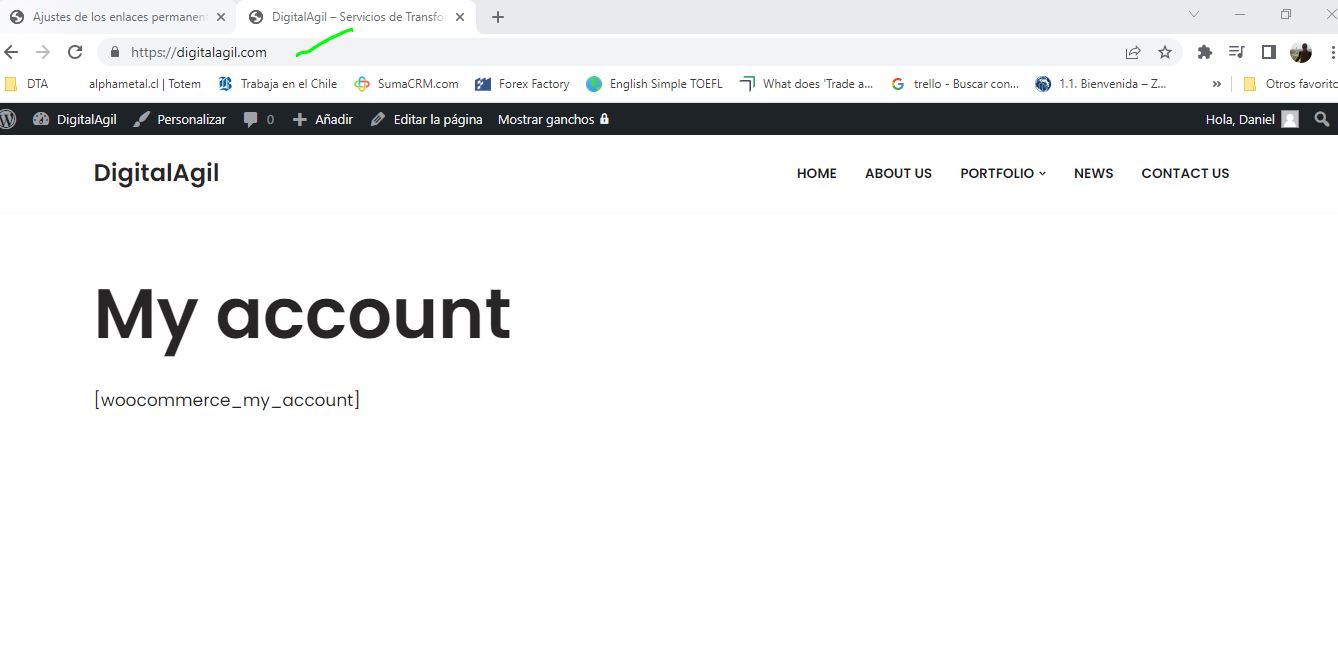Open the English Simple TOEFL bookmark
The width and height of the screenshot is (1338, 650).
[x=654, y=84]
